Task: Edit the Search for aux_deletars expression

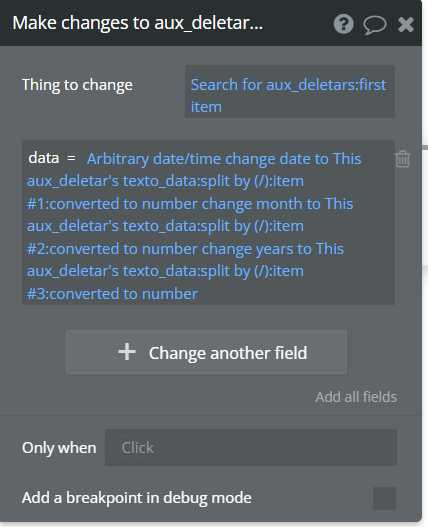Action: [289, 91]
